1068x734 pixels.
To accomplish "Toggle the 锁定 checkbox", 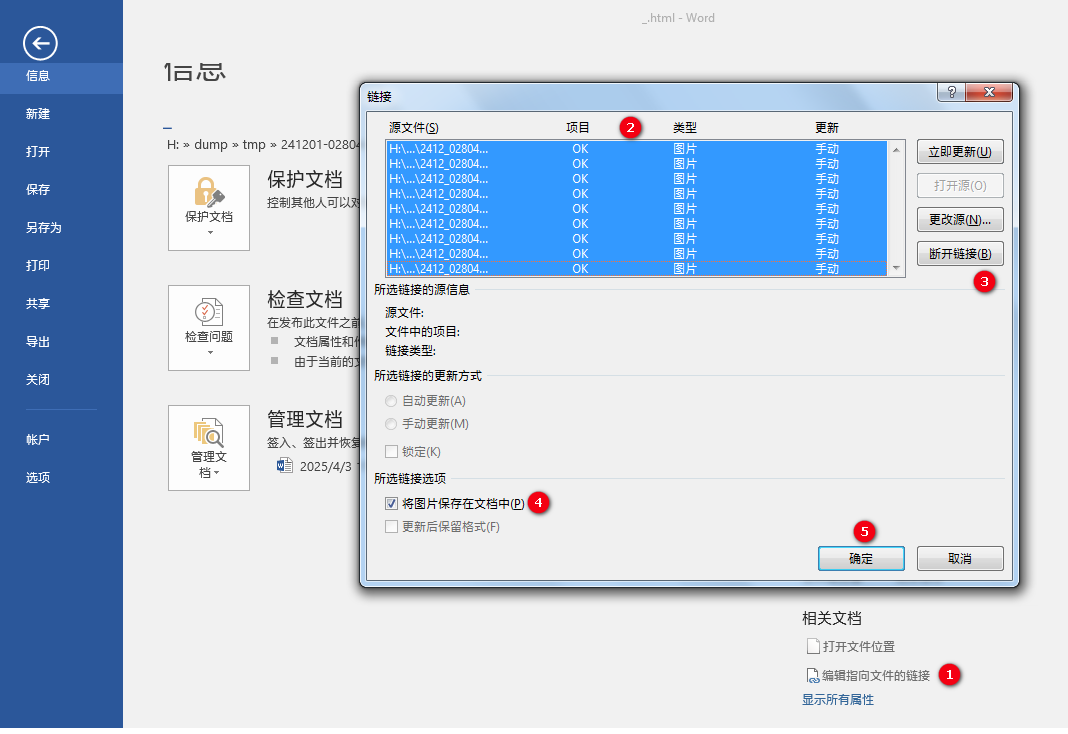I will pyautogui.click(x=392, y=452).
